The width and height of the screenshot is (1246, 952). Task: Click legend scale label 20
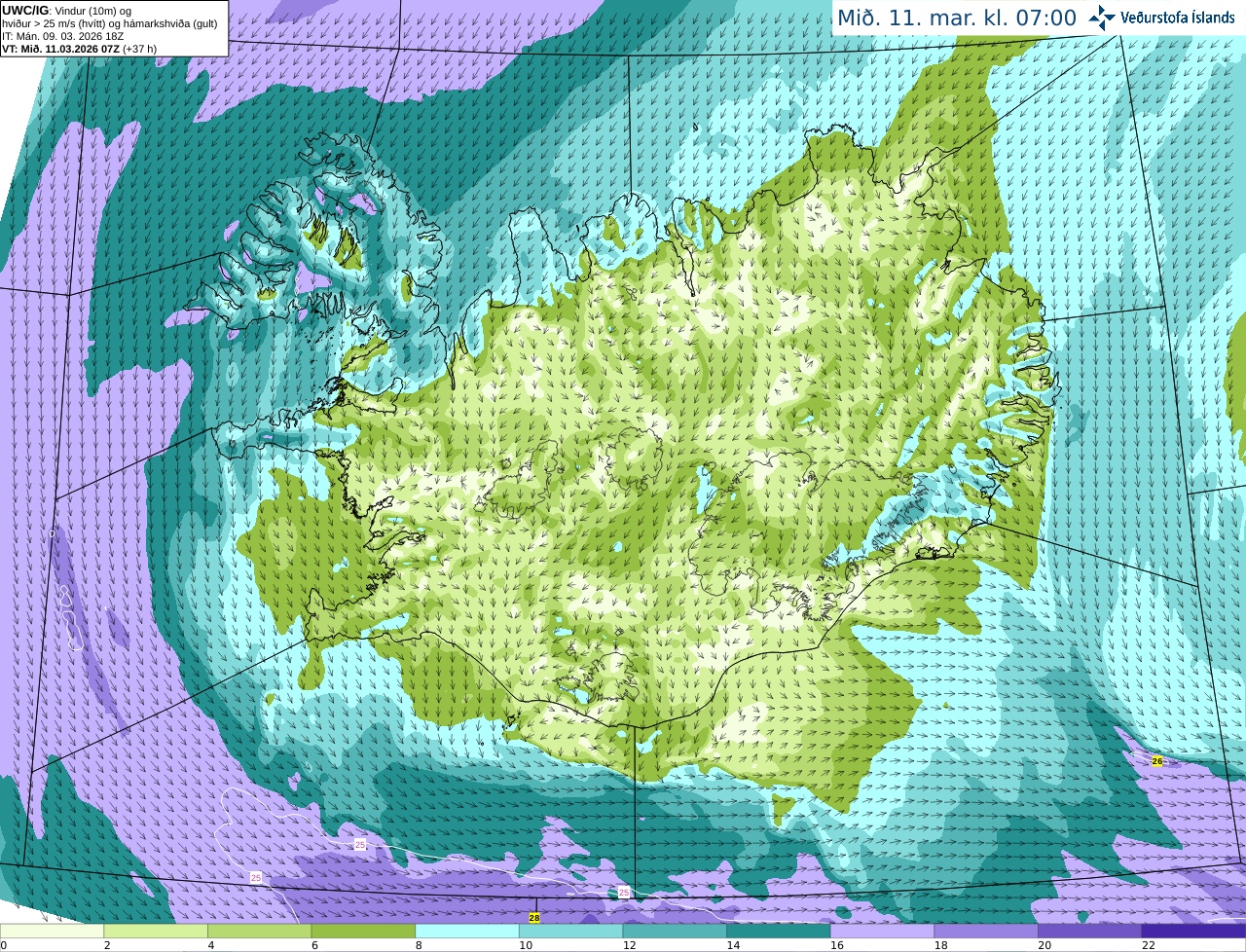(x=1044, y=945)
